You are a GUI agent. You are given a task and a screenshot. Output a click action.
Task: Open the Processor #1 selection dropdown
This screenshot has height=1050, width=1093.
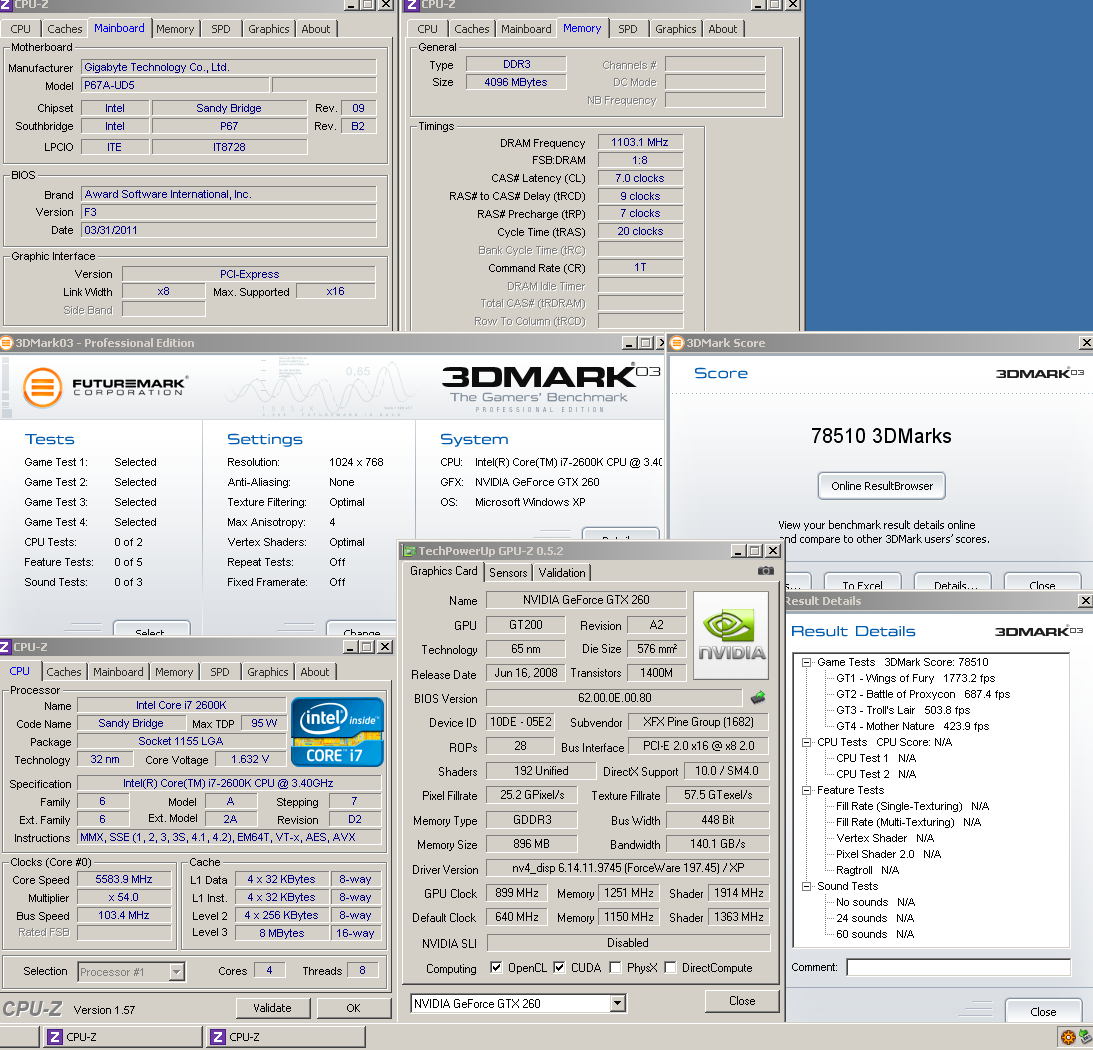coord(176,971)
